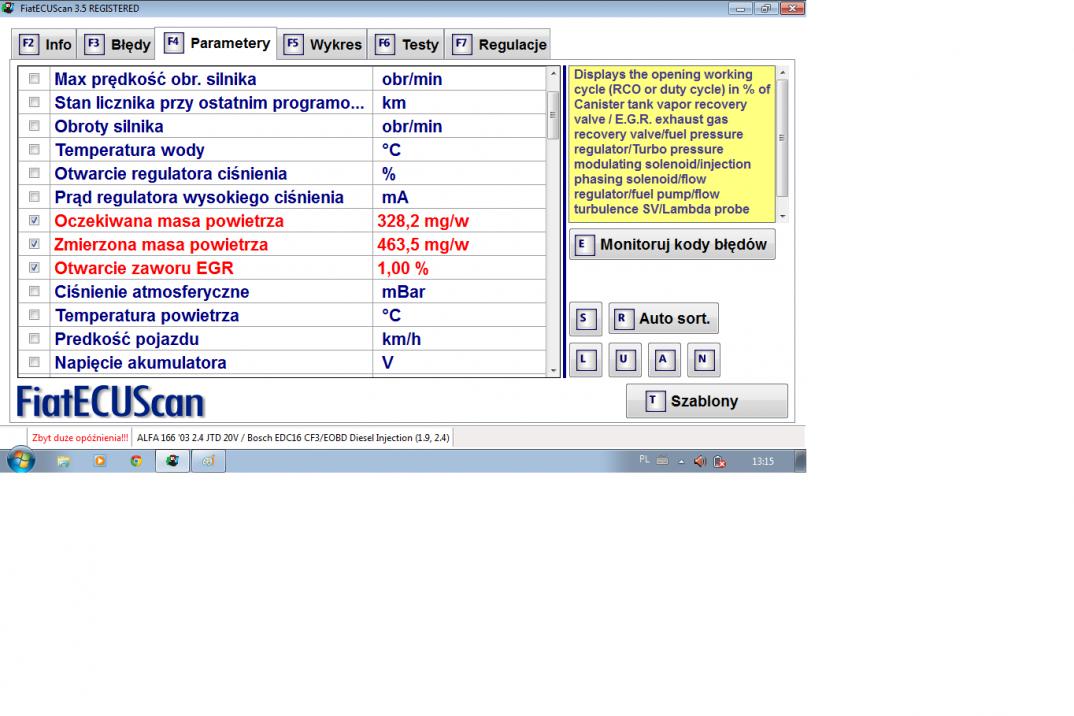Open Google Chrome from taskbar
Viewport: 1074px width, 716px height.
tap(136, 461)
